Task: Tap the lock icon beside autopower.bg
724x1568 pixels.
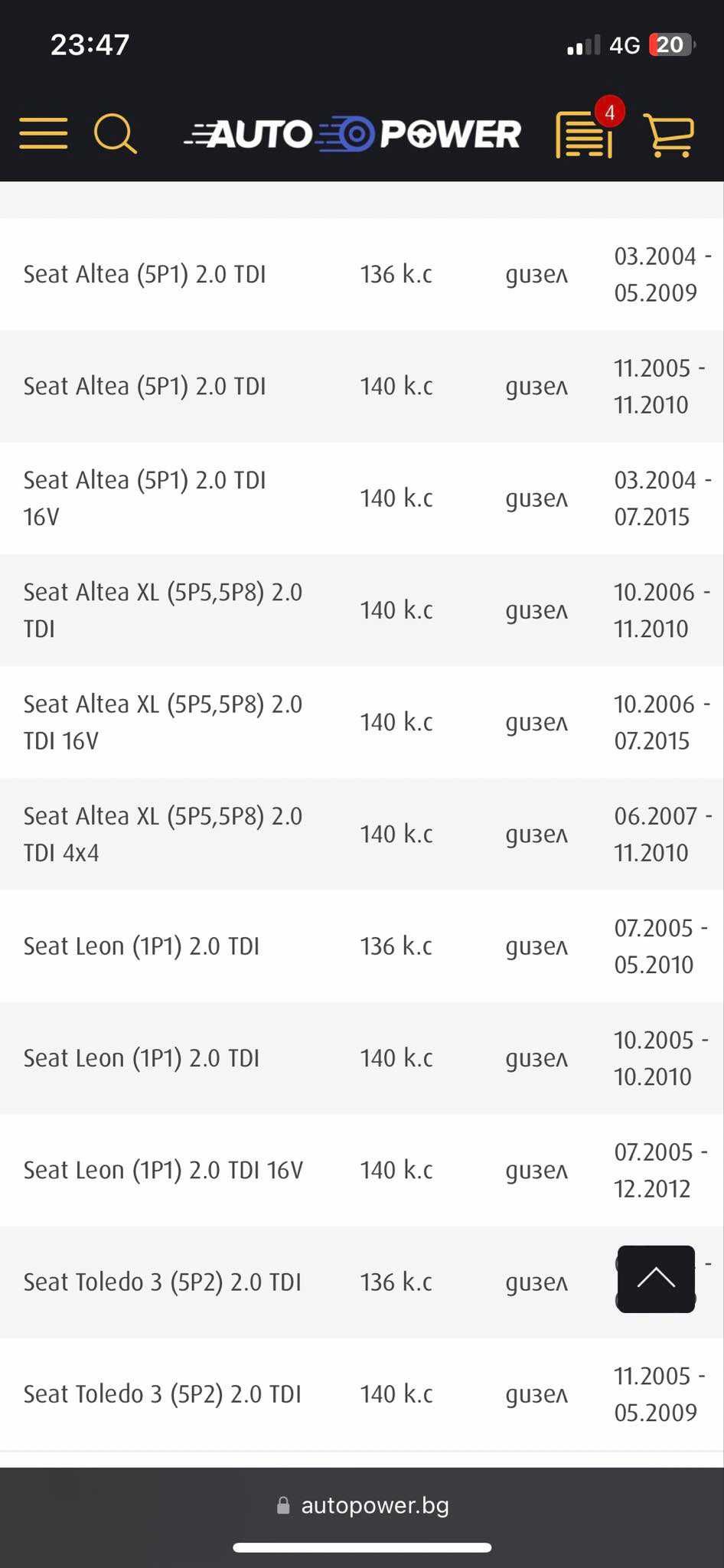Action: (x=283, y=1505)
